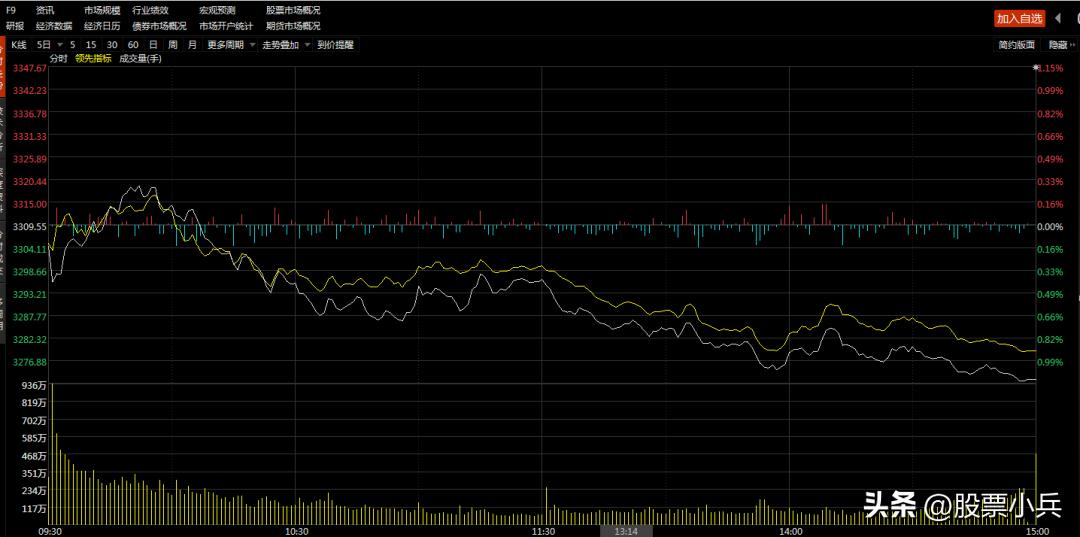Open the F9 menu item

pos(11,11)
